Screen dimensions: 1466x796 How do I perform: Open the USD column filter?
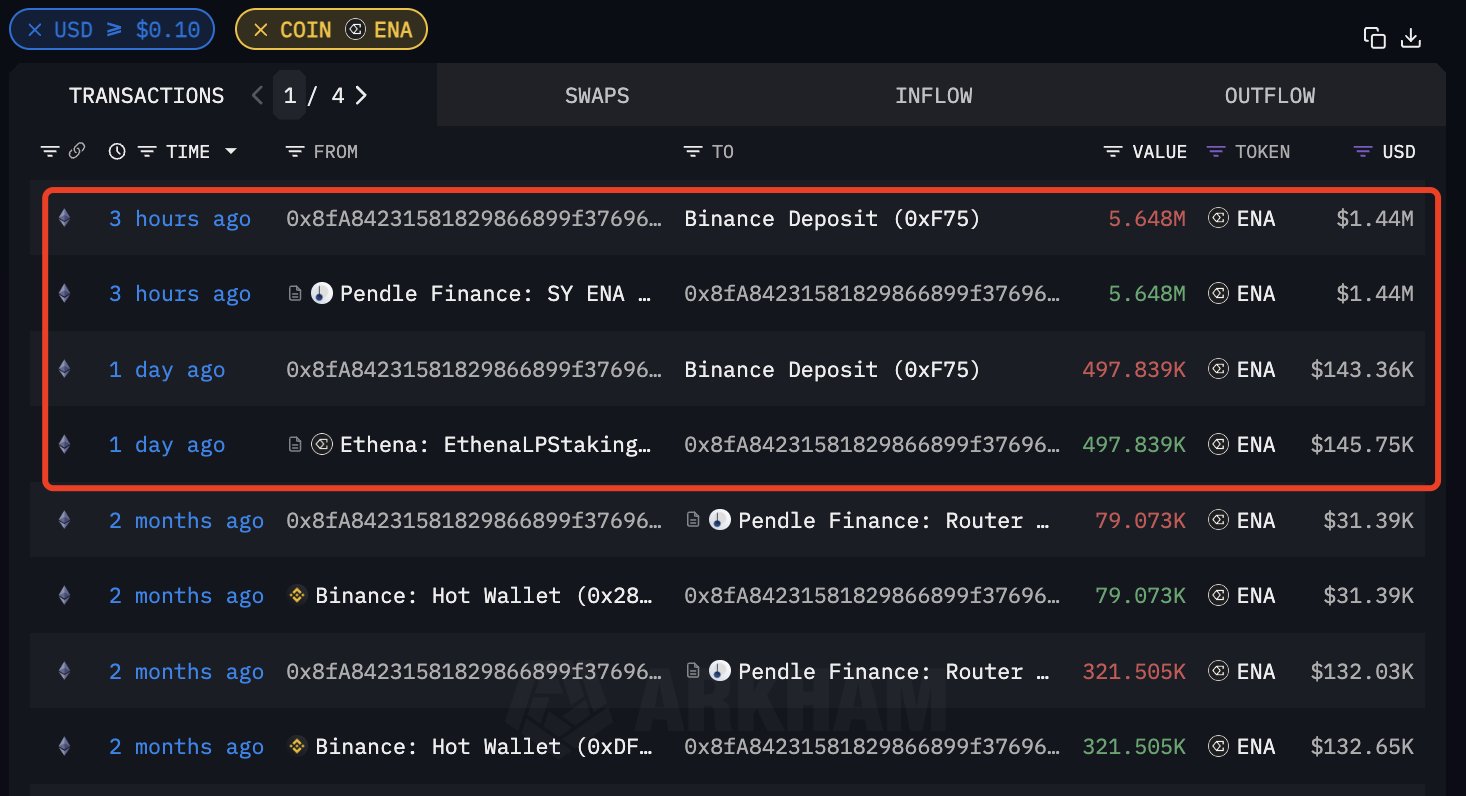1362,152
